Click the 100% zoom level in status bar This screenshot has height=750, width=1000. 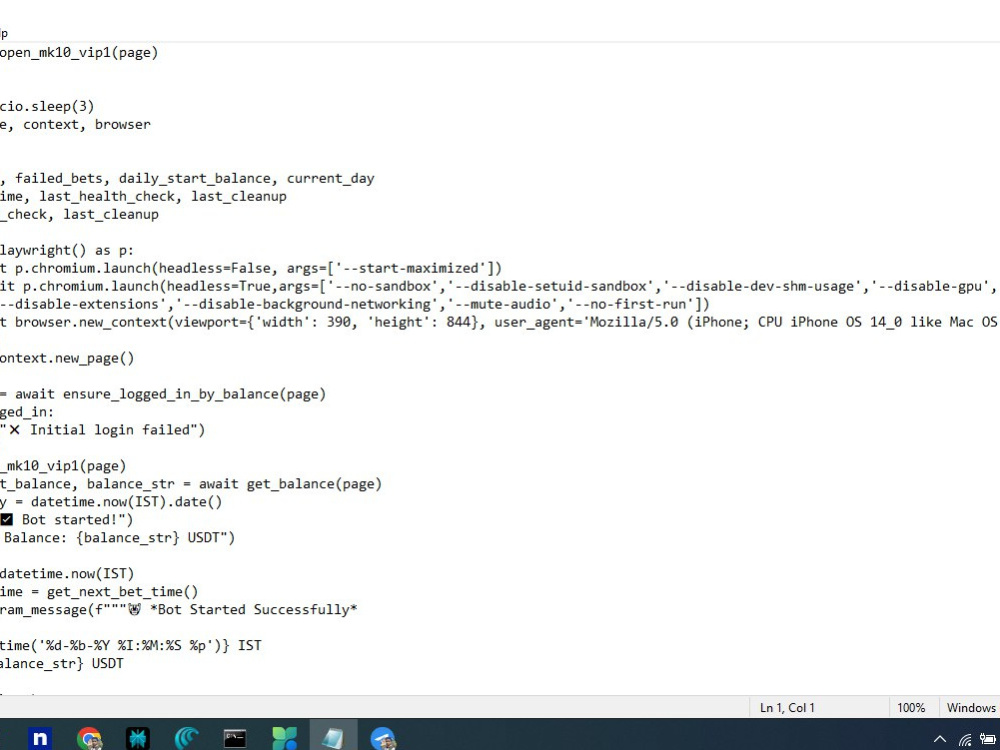(911, 707)
